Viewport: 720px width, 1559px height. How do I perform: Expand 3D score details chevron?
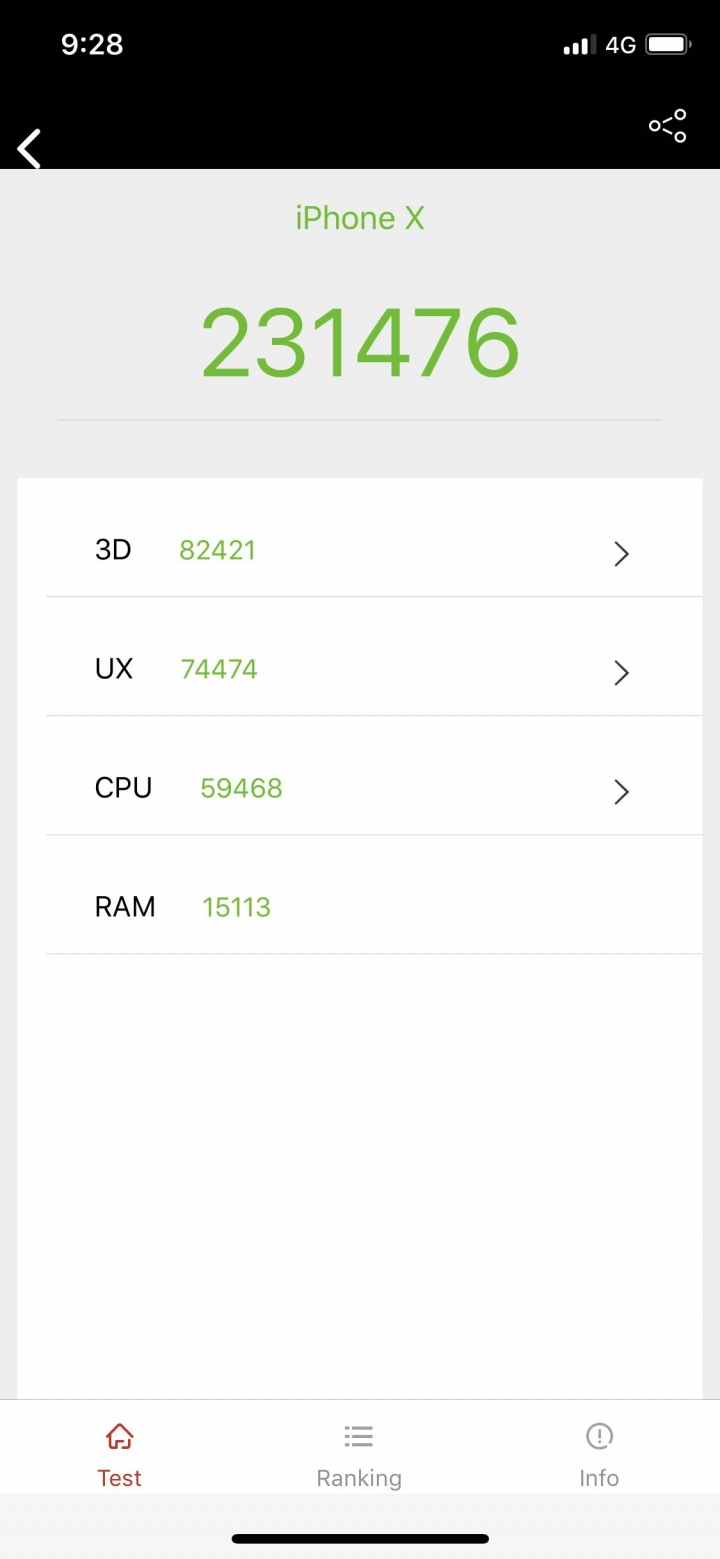[621, 553]
